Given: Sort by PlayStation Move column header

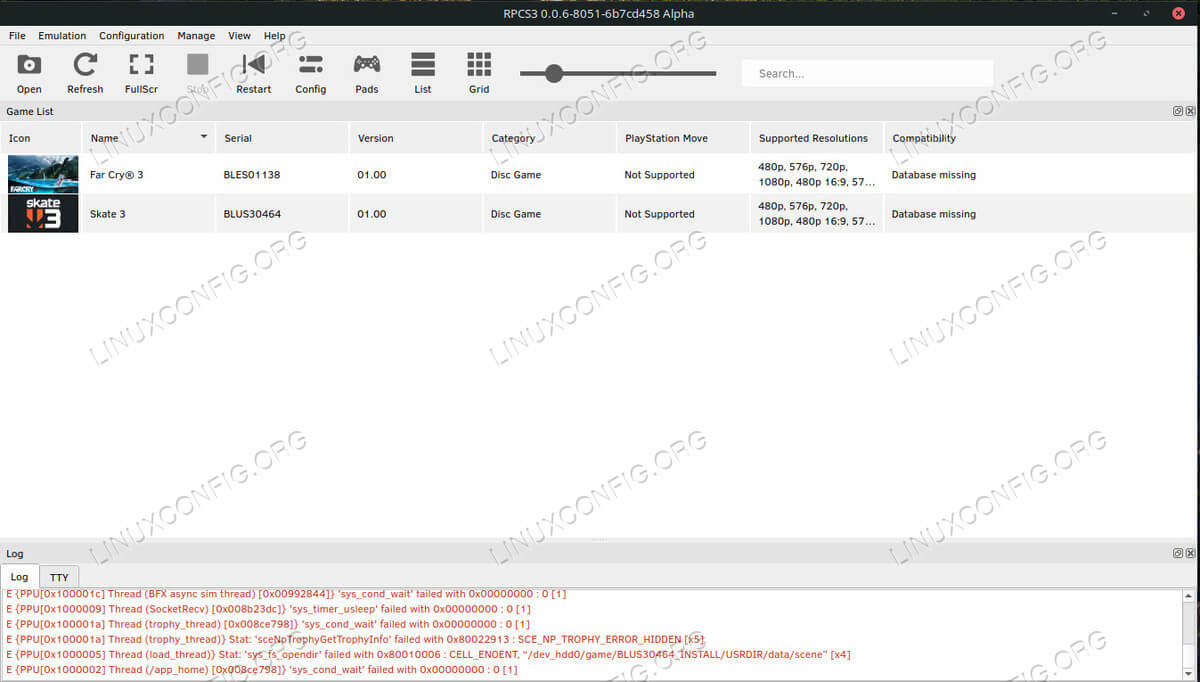Looking at the screenshot, I should click(x=683, y=138).
